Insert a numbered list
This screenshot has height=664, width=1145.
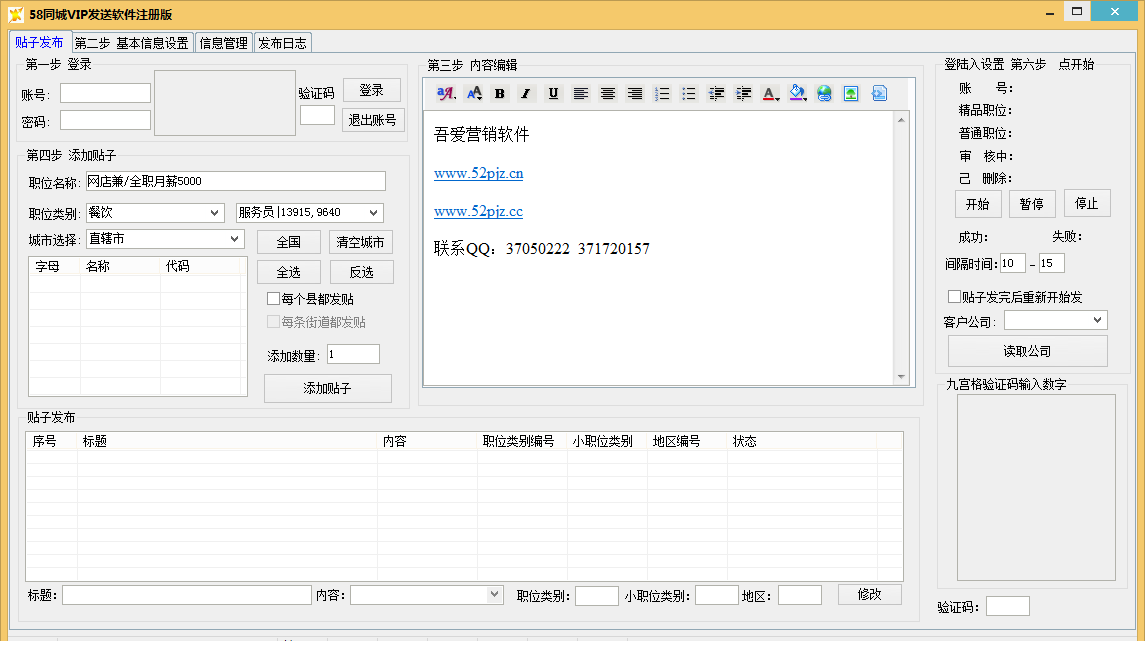tap(662, 94)
